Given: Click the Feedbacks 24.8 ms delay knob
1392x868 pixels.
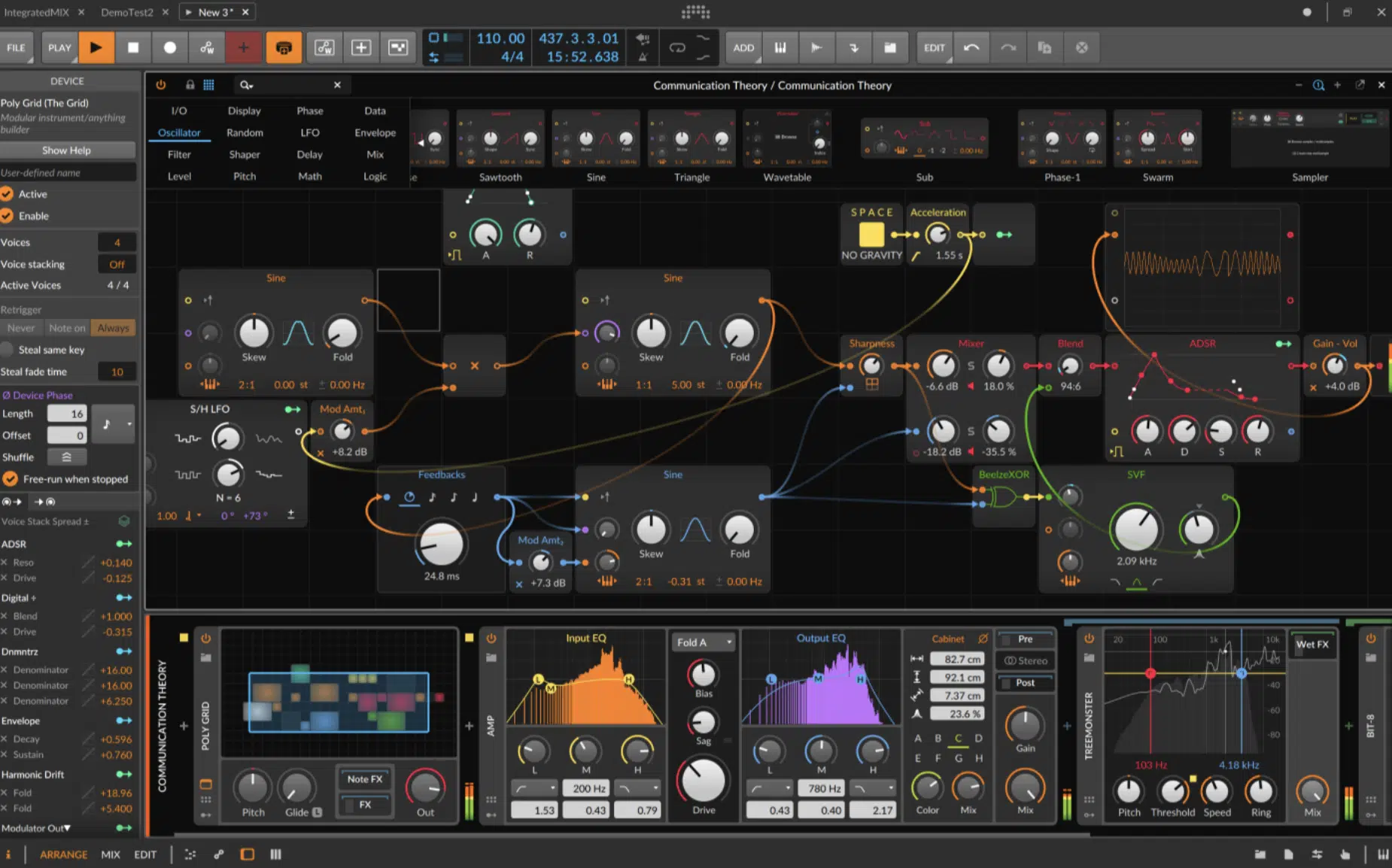Looking at the screenshot, I should pos(441,544).
